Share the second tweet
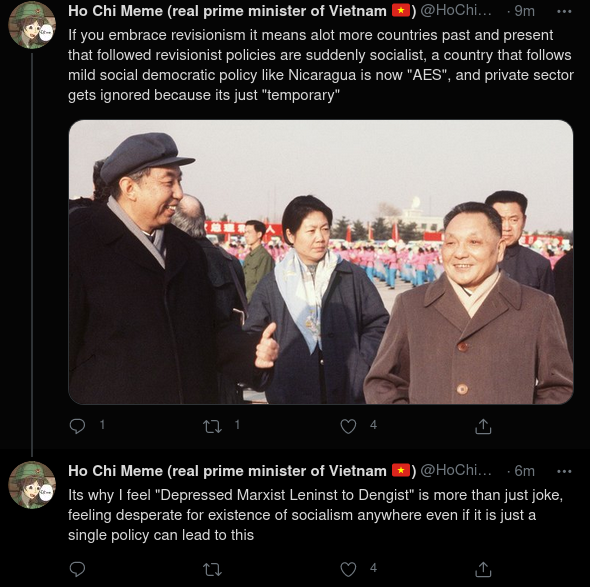The width and height of the screenshot is (590, 587). [x=483, y=569]
